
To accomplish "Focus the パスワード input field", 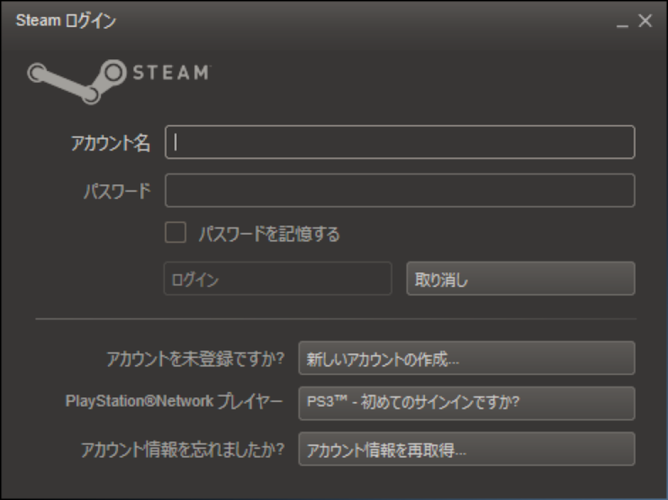I will click(x=400, y=190).
